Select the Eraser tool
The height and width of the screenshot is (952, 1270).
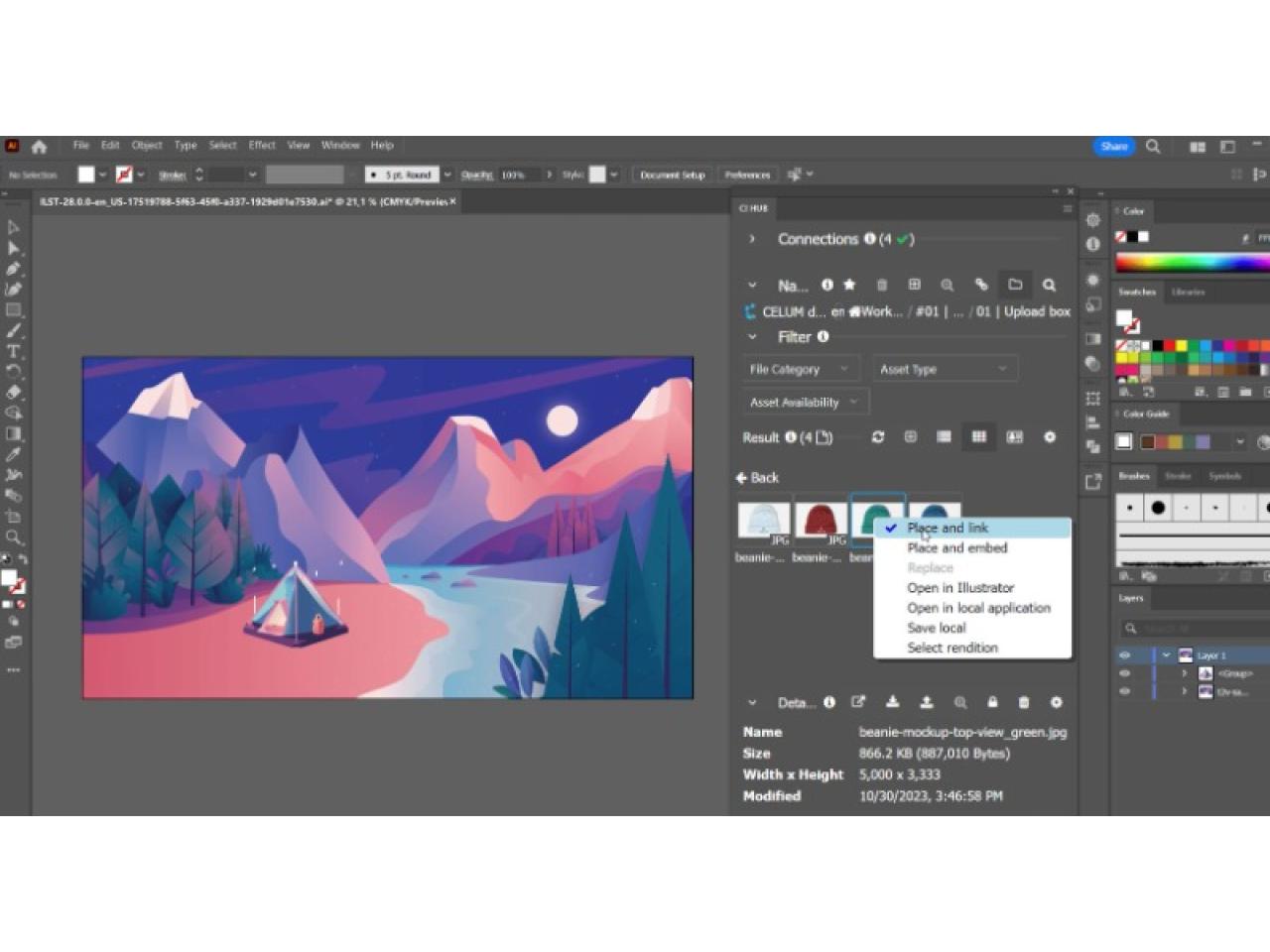[14, 392]
